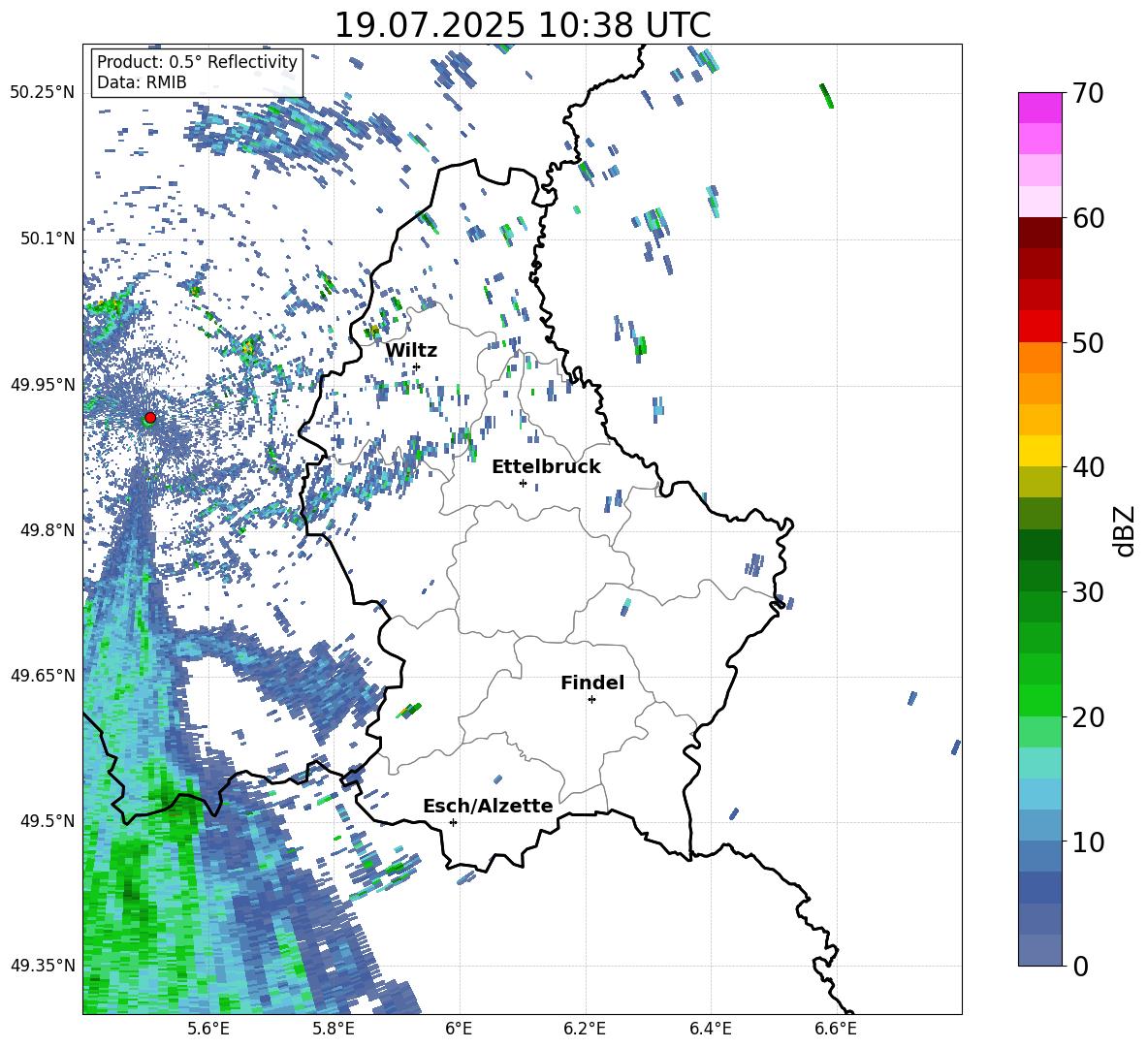Click the 49.5°N latitude label
This screenshot has width=1148, height=1048.
tap(48, 820)
